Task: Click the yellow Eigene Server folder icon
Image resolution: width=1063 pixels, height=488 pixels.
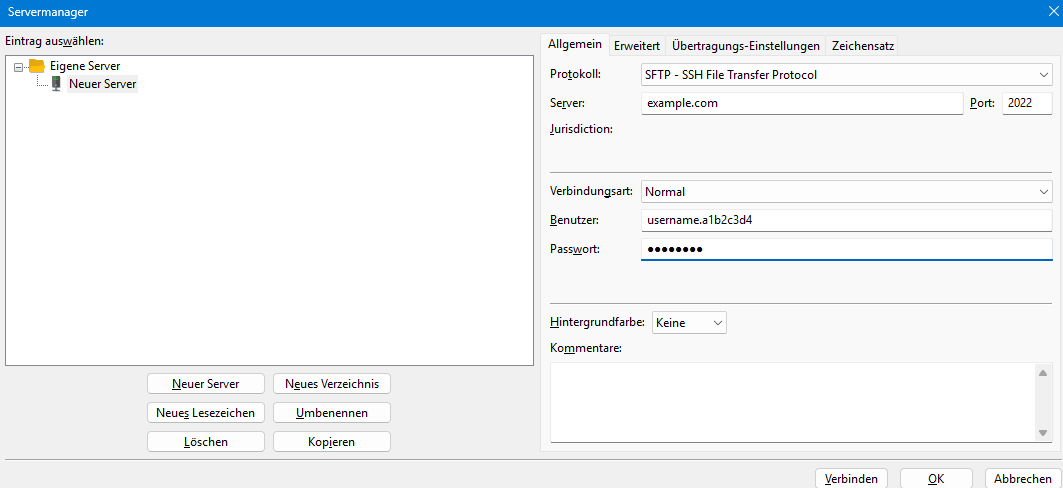Action: [37, 66]
